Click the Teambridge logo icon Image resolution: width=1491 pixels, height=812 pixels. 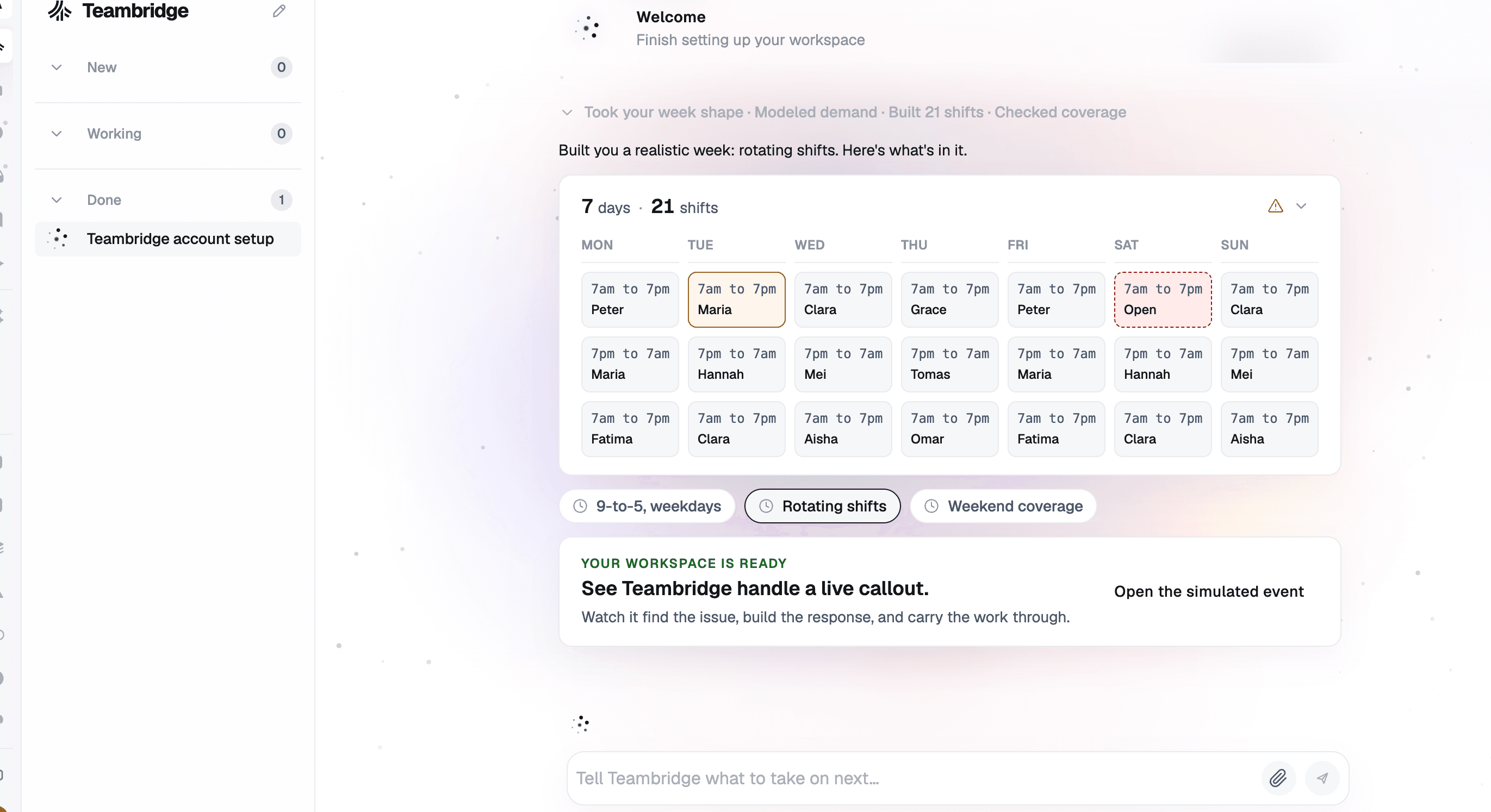click(60, 10)
